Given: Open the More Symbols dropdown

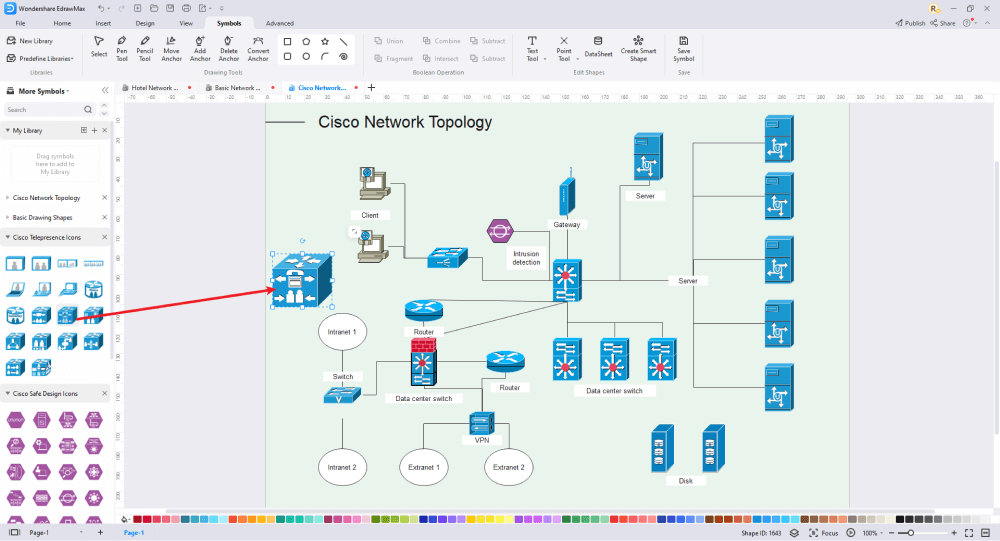Looking at the screenshot, I should (43, 91).
